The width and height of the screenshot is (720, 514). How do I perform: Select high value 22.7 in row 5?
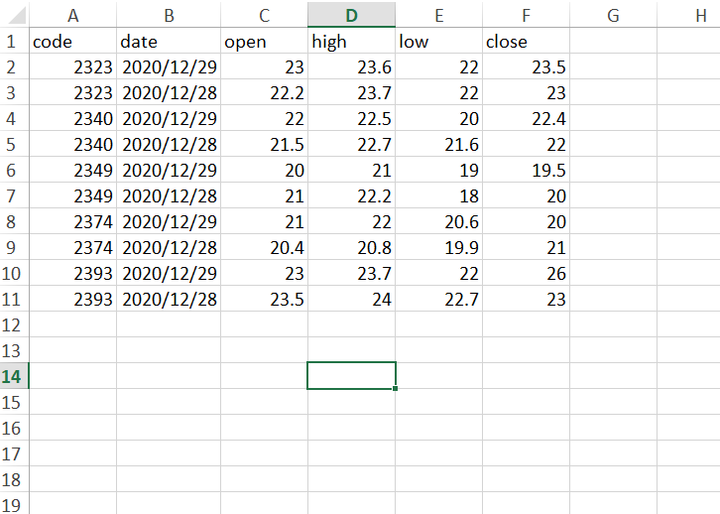point(351,144)
